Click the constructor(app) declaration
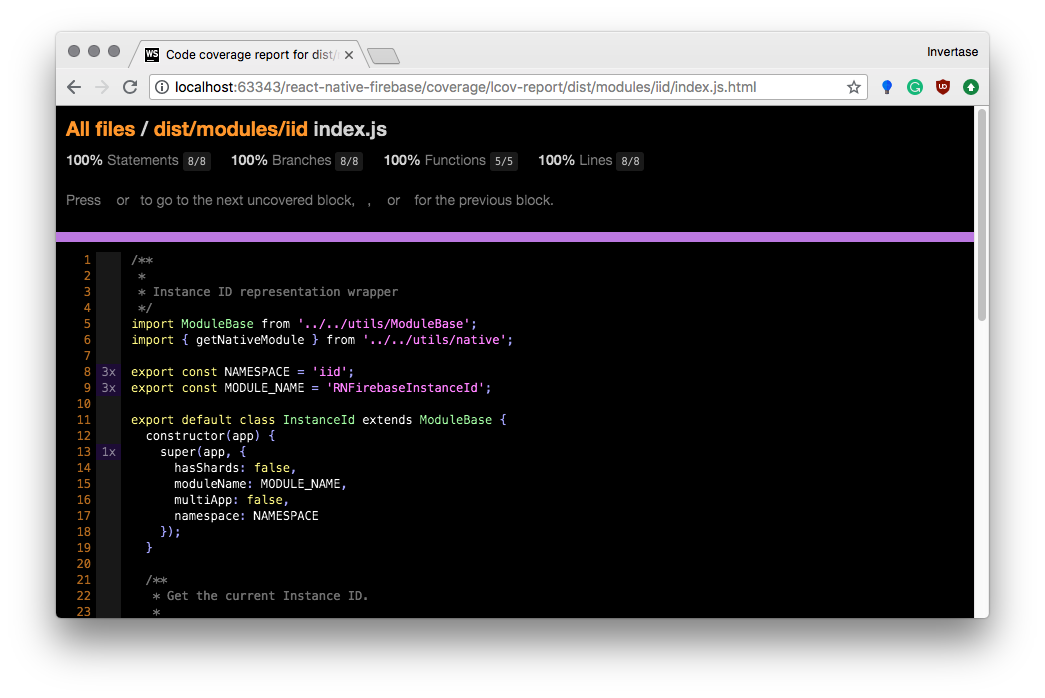The width and height of the screenshot is (1045, 698). click(x=203, y=436)
